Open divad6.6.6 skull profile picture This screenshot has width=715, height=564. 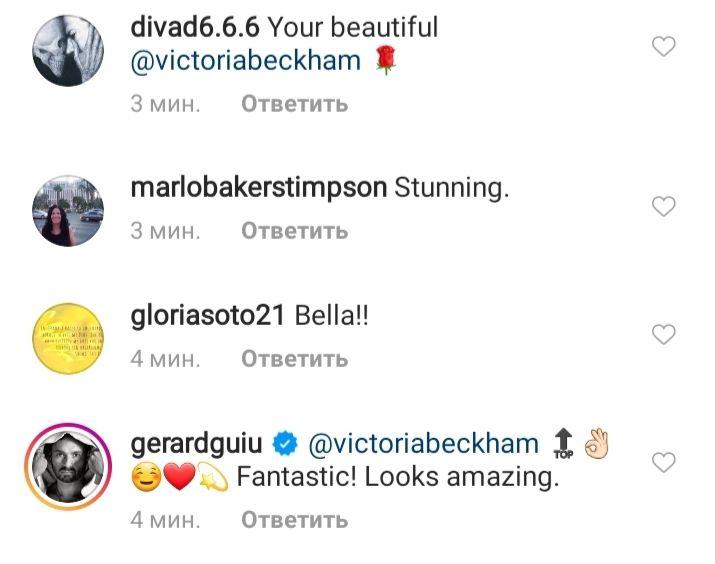click(68, 50)
